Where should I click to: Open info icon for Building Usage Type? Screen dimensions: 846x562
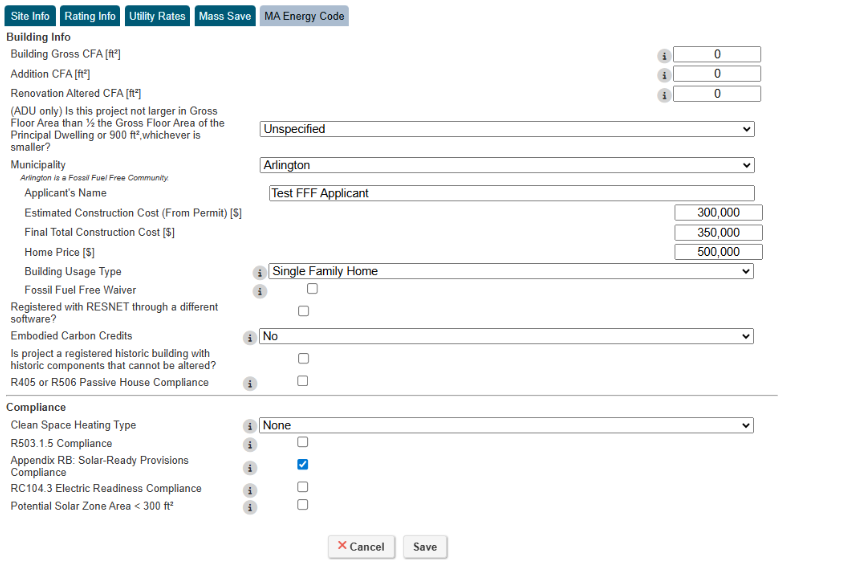pyautogui.click(x=260, y=273)
